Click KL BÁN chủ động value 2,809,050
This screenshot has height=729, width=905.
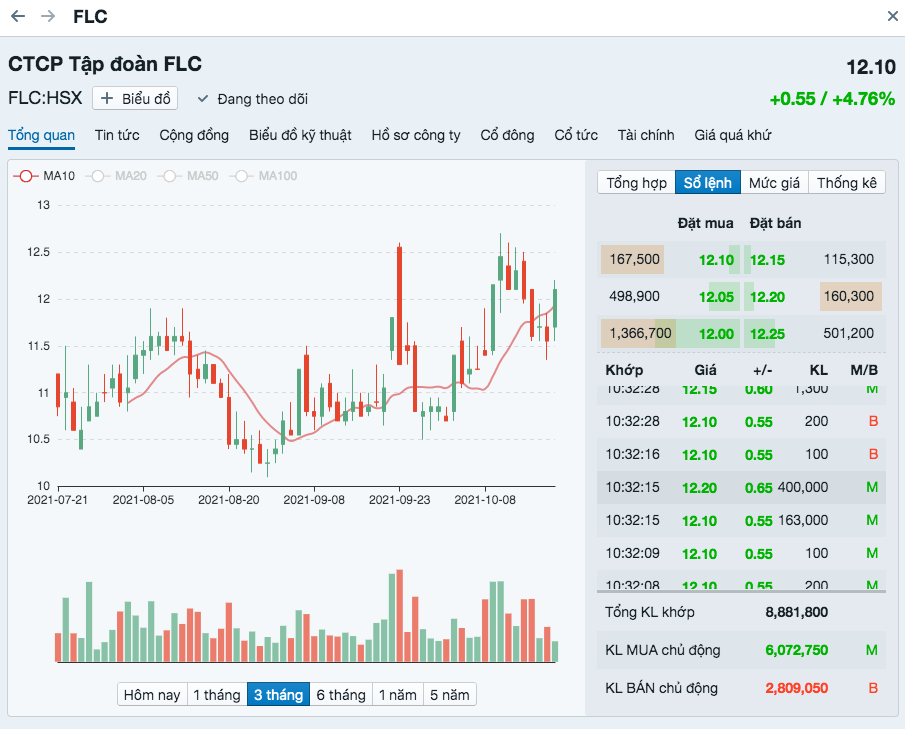pos(796,689)
